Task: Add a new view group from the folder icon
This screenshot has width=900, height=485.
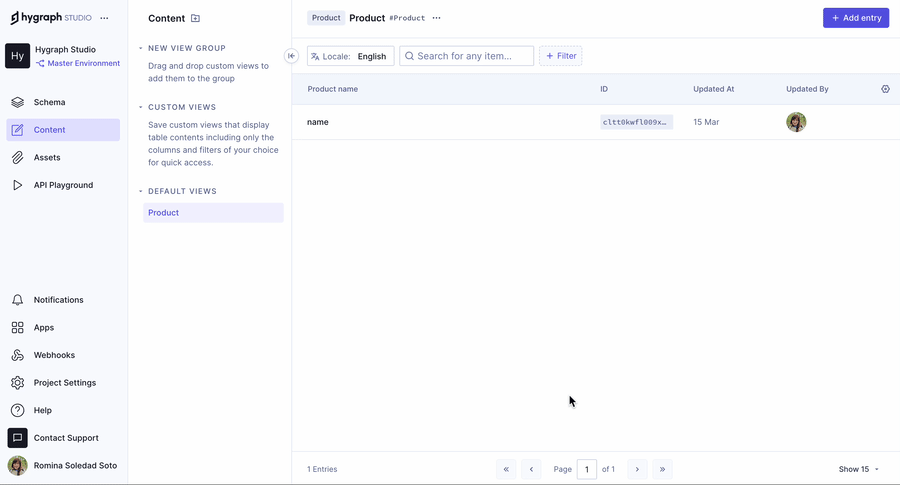Action: 195,18
